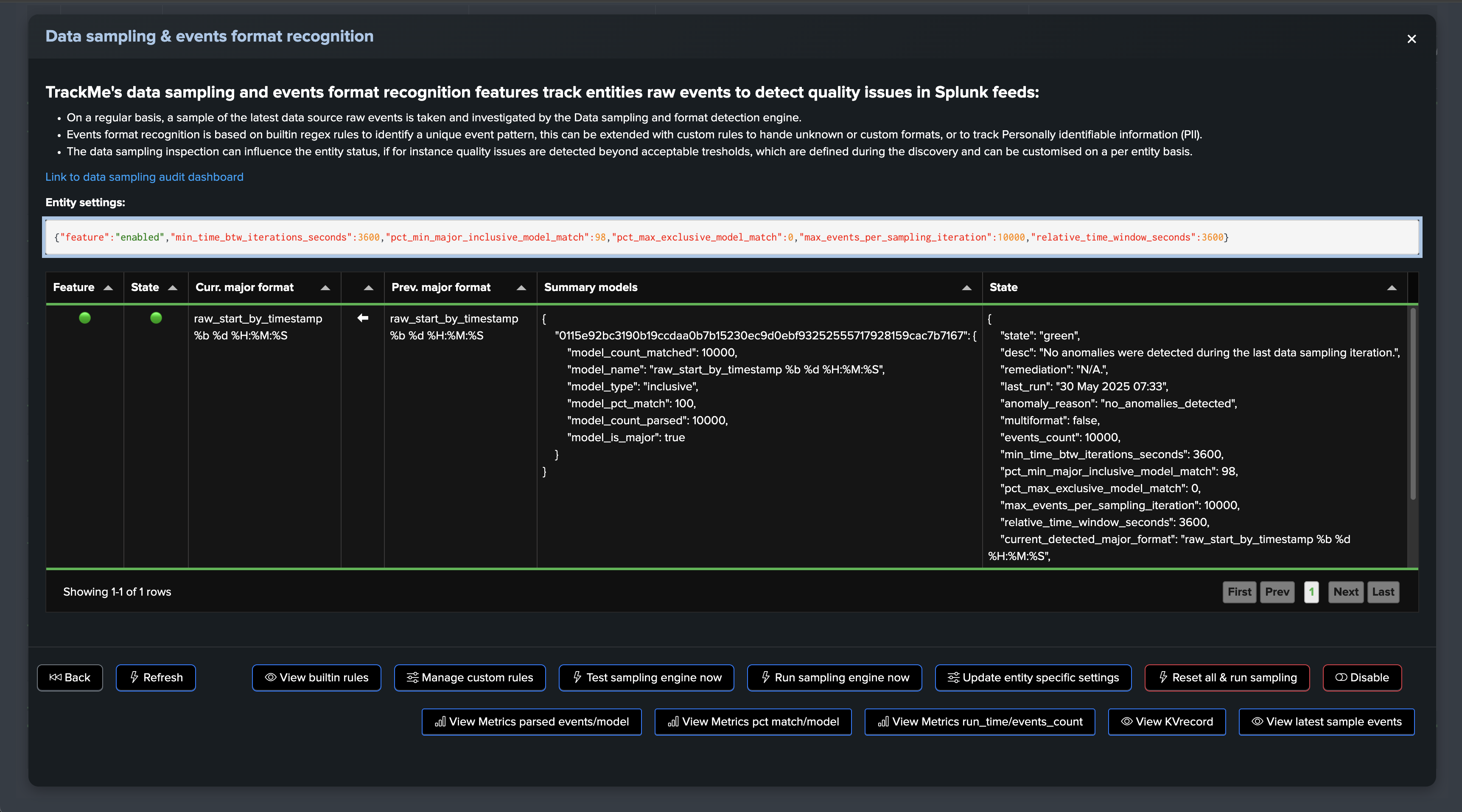Screen dimensions: 1462x812
Task: Open View Metrics pct match/model chart
Action: [x=753, y=722]
